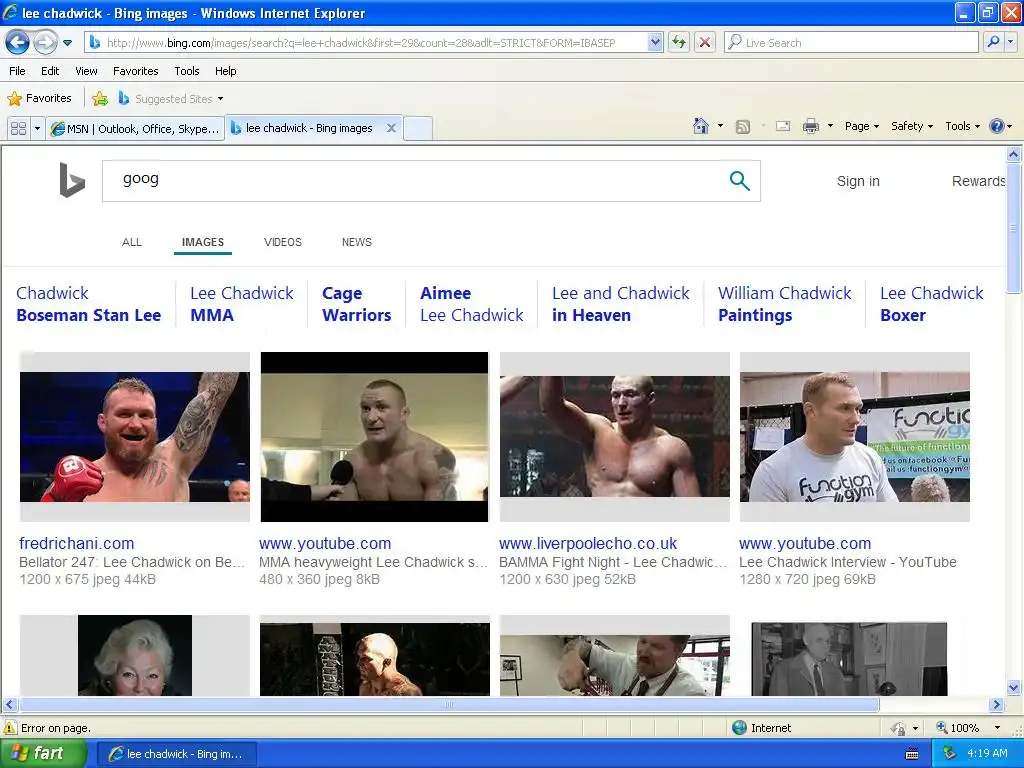Screen dimensions: 1024x768
Task: Open the Suggested Sites dropdown
Action: [171, 99]
